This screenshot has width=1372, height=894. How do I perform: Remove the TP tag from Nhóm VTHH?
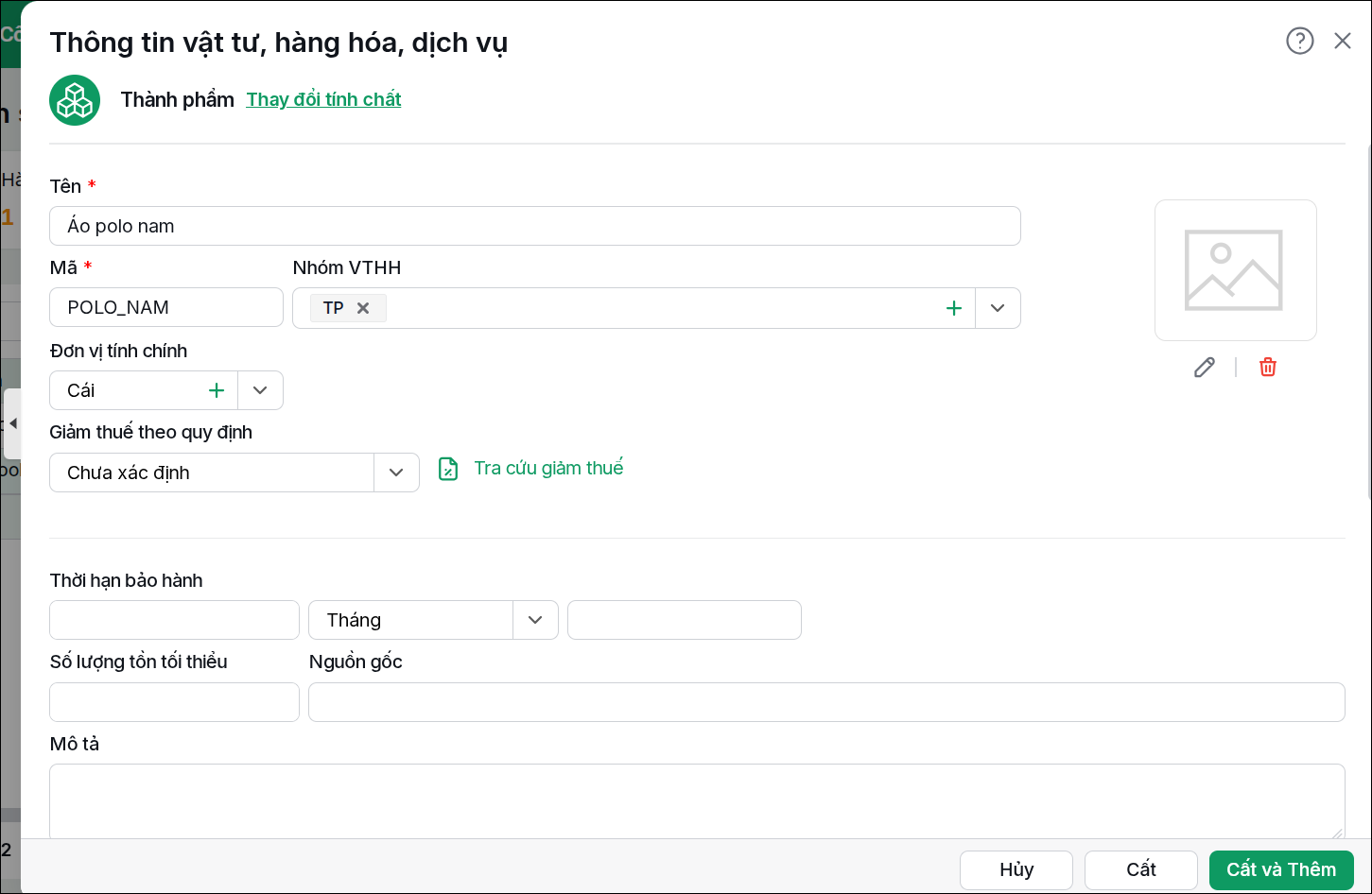coord(363,308)
